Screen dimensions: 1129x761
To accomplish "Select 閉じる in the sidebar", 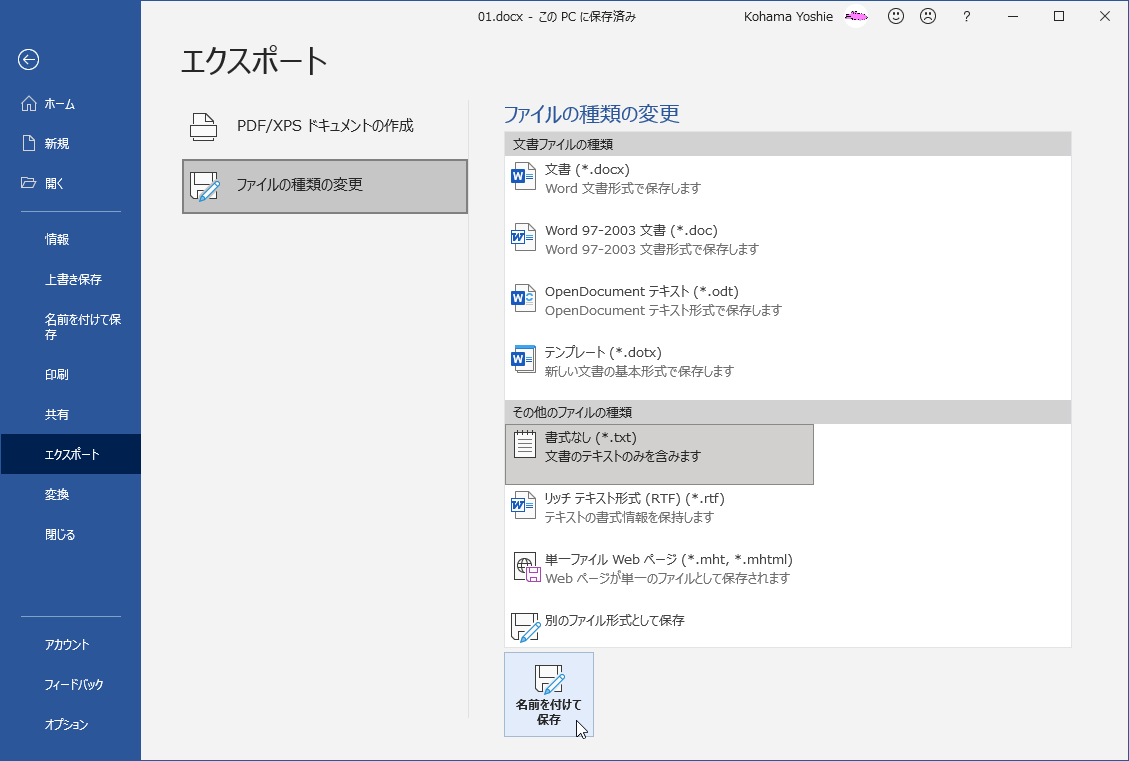I will coord(71,534).
